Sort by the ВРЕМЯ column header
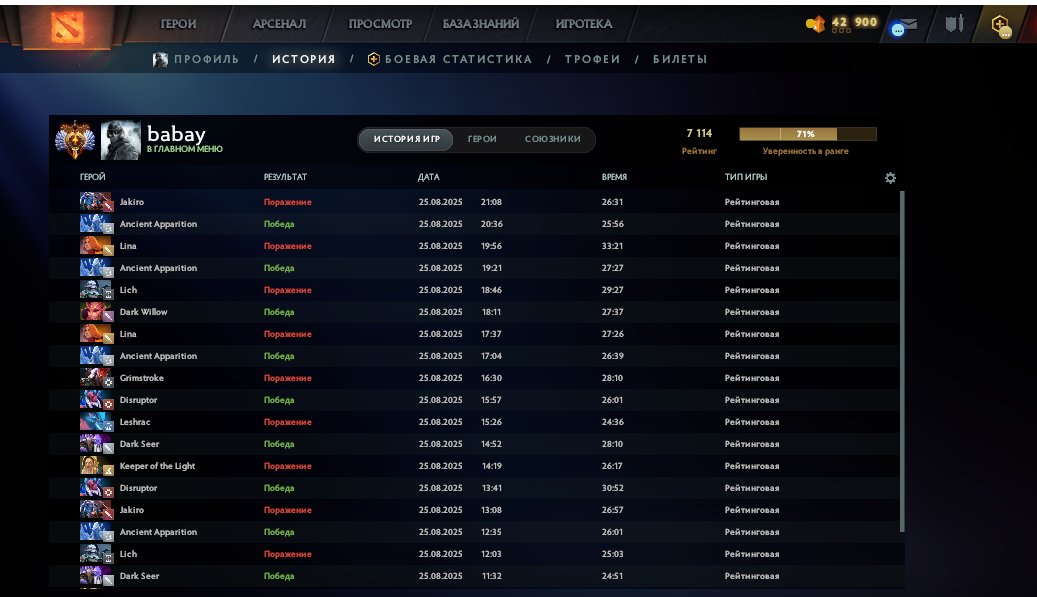Image resolution: width=1037 pixels, height=597 pixels. click(x=614, y=177)
